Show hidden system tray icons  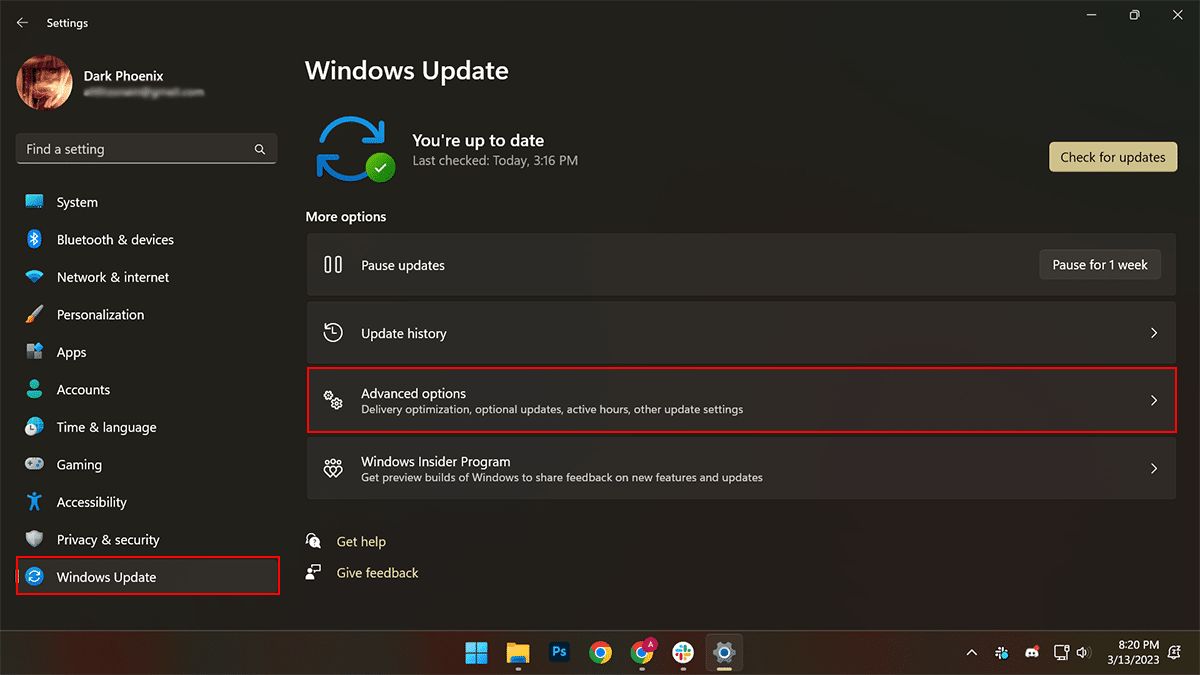971,653
